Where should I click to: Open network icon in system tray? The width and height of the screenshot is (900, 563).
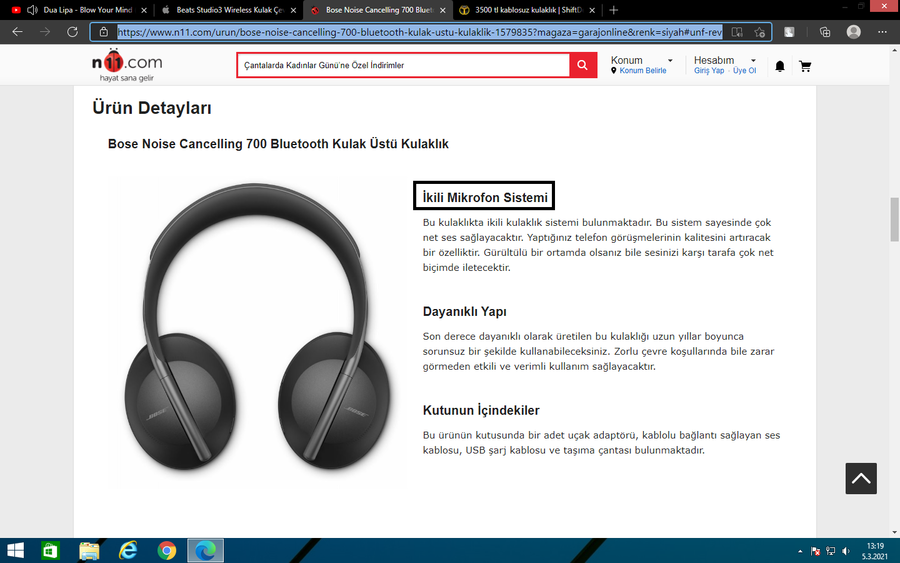(831, 552)
